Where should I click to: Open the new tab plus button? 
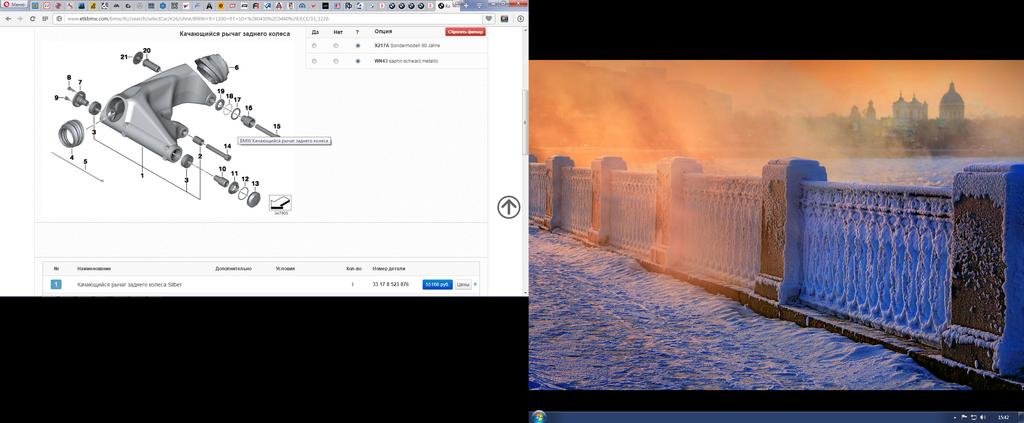pyautogui.click(x=465, y=5)
